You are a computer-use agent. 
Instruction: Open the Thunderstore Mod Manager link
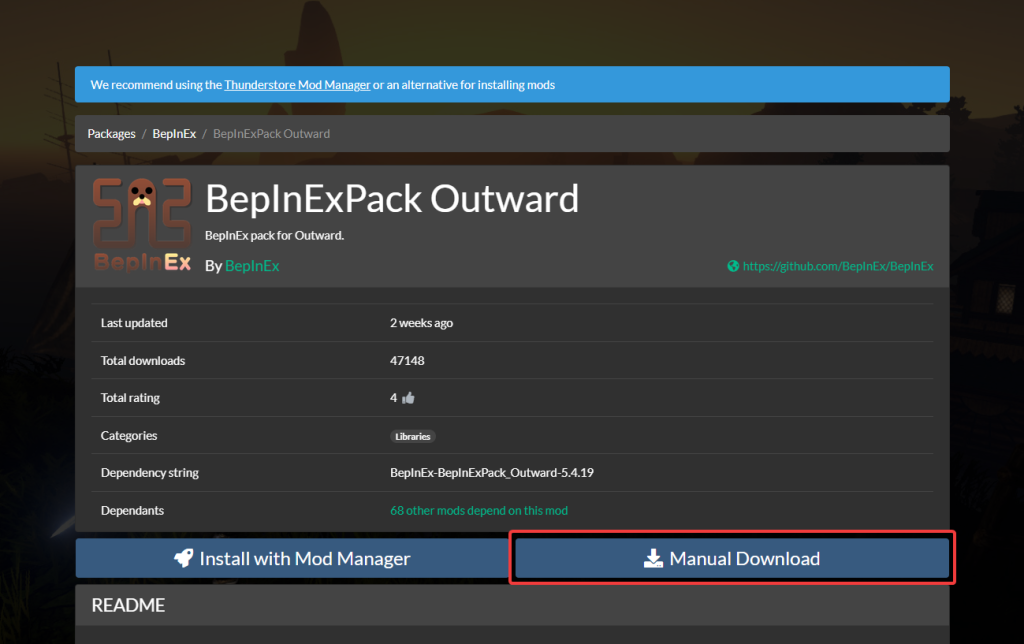(297, 85)
